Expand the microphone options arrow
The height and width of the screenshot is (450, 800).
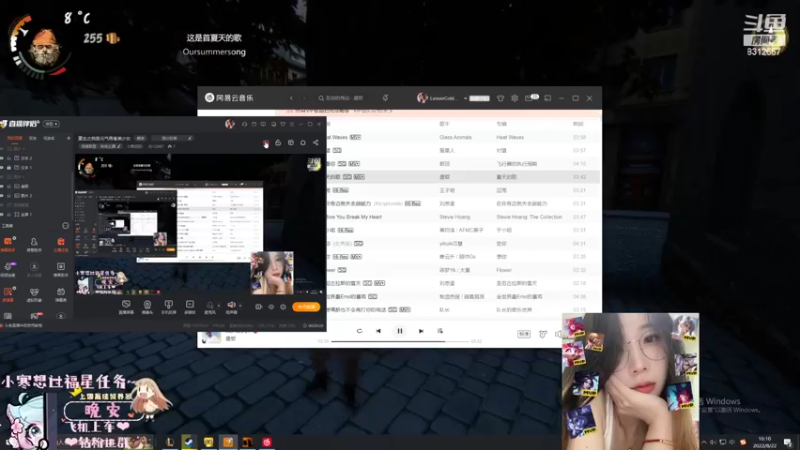[218, 306]
